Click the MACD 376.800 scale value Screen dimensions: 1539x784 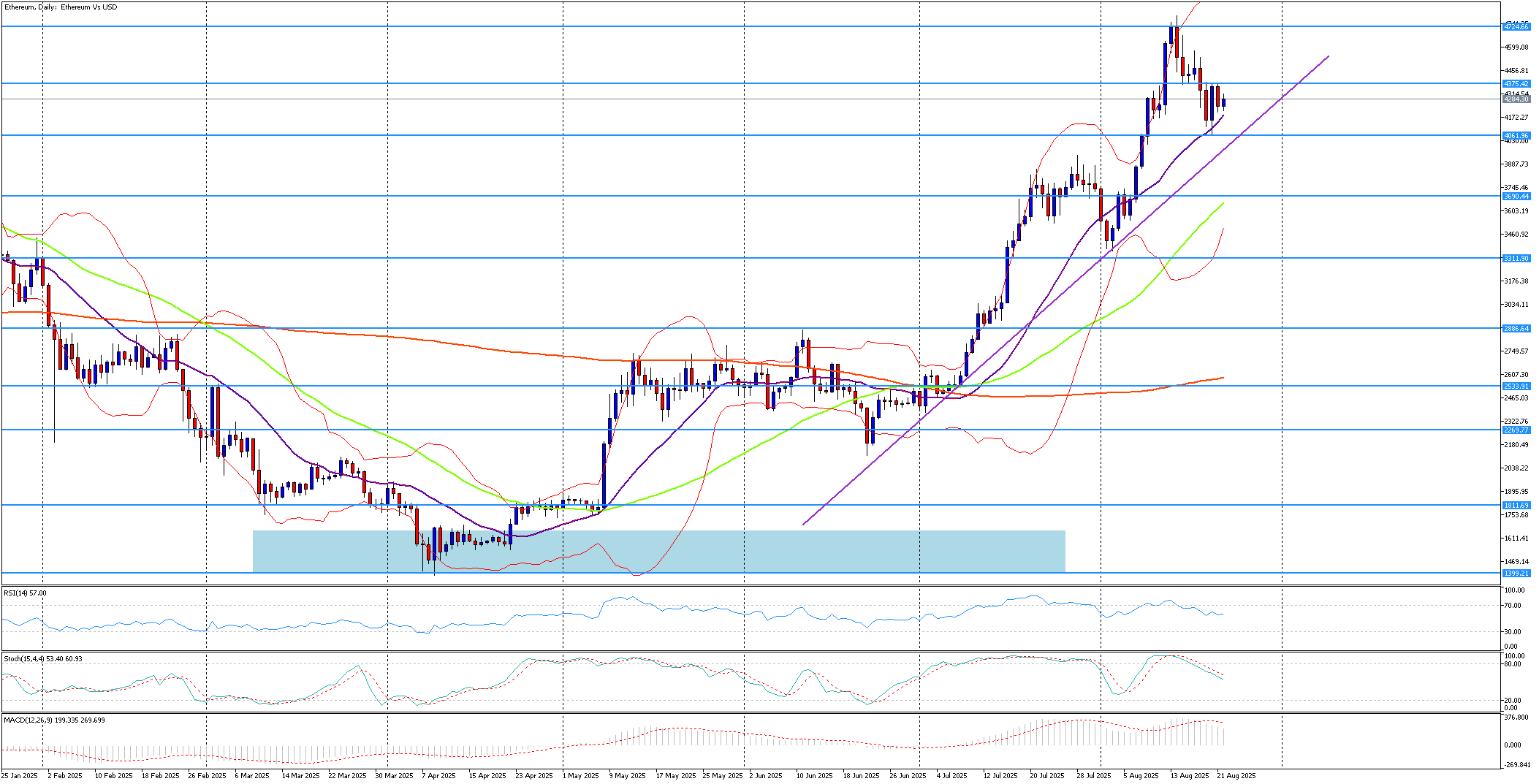tap(1516, 718)
